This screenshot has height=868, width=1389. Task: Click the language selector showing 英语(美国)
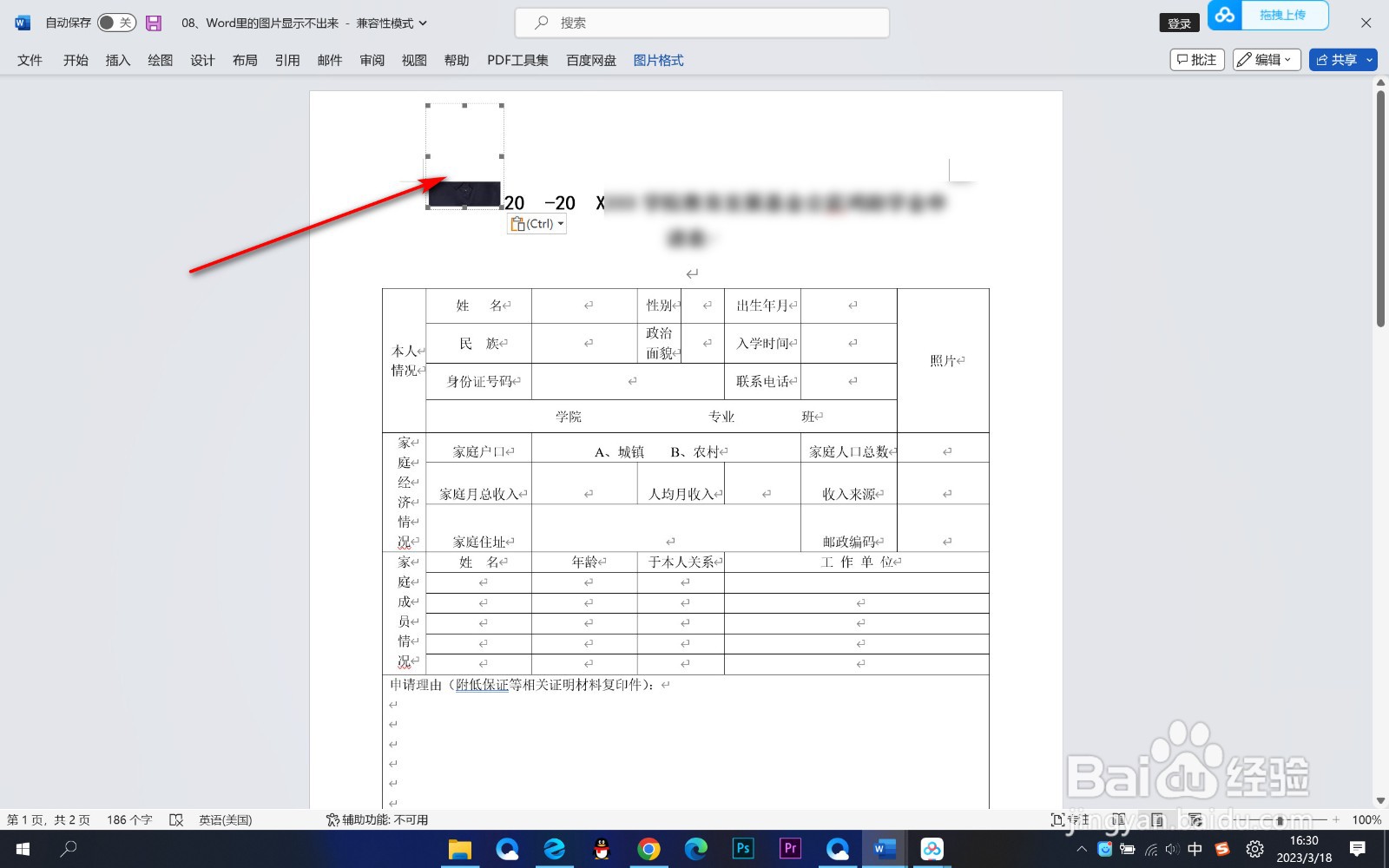(224, 819)
